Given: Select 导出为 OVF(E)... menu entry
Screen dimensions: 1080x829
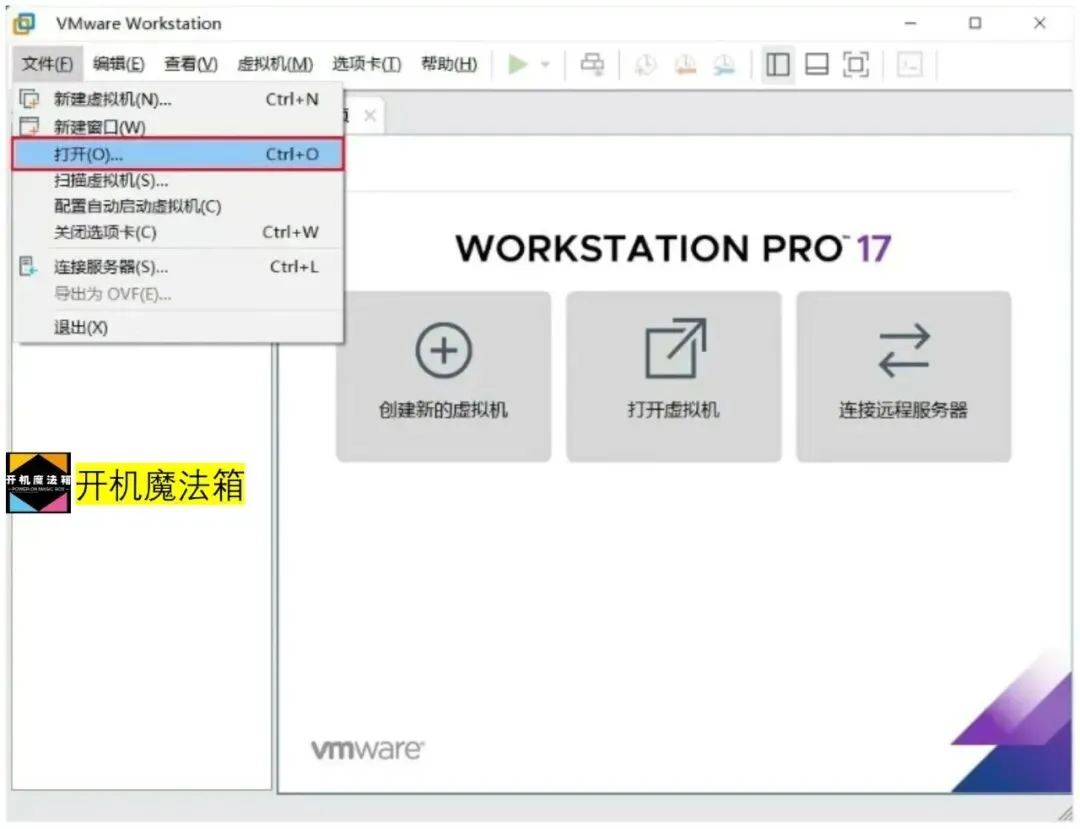Looking at the screenshot, I should [178, 294].
